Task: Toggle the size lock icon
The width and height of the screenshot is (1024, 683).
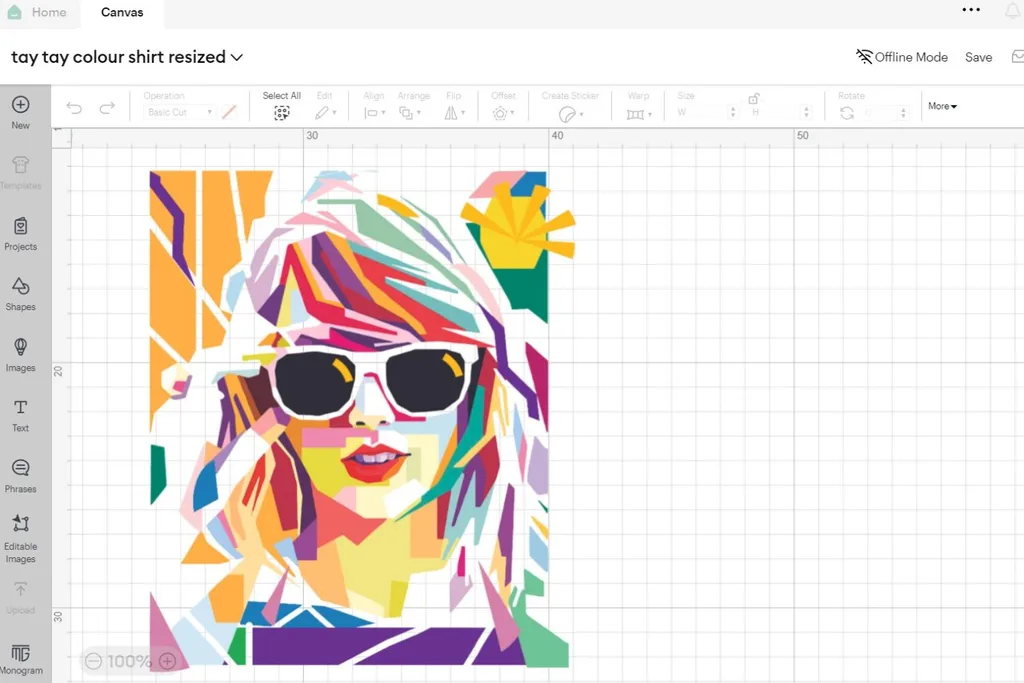Action: 754,99
